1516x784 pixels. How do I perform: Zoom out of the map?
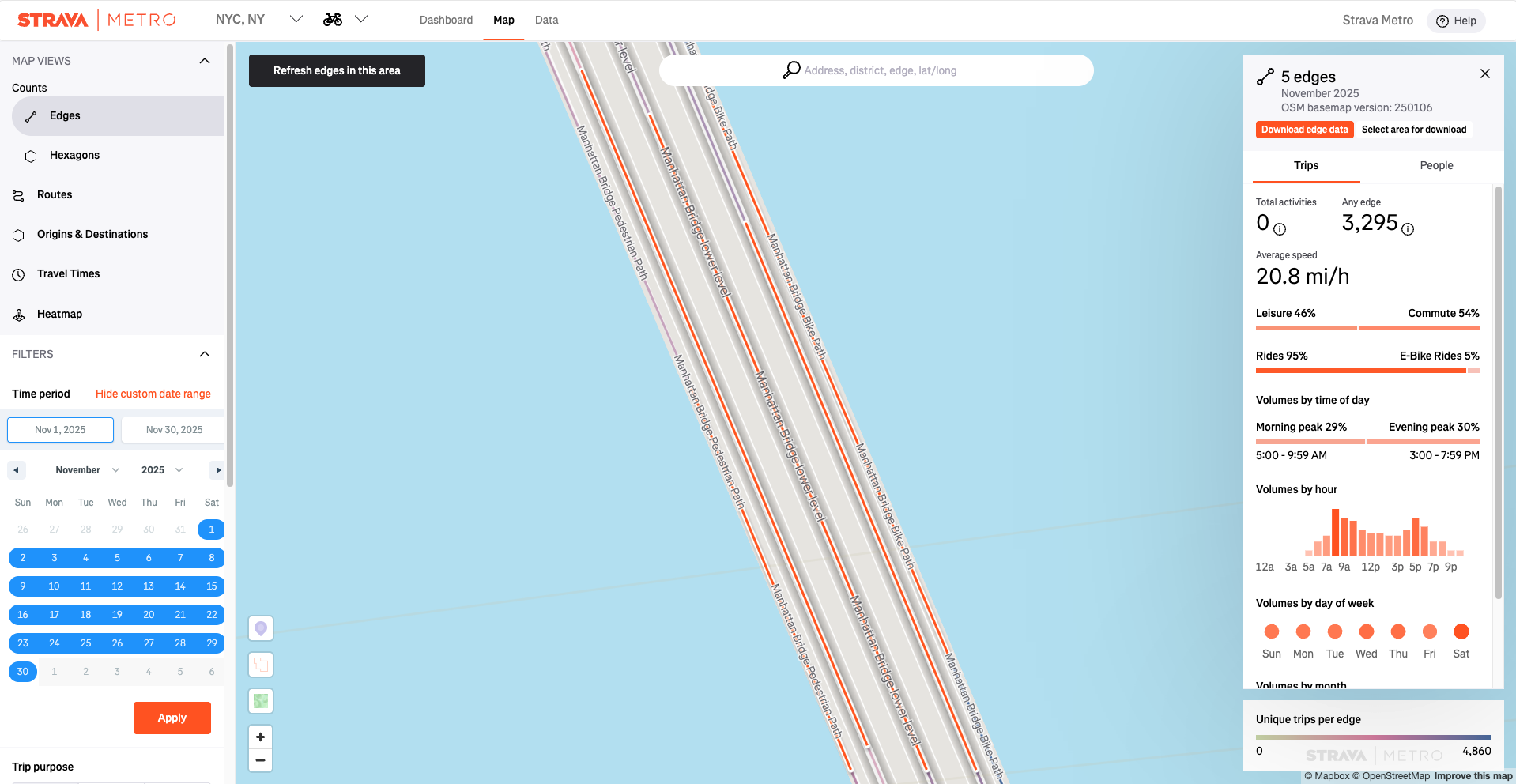pyautogui.click(x=261, y=760)
